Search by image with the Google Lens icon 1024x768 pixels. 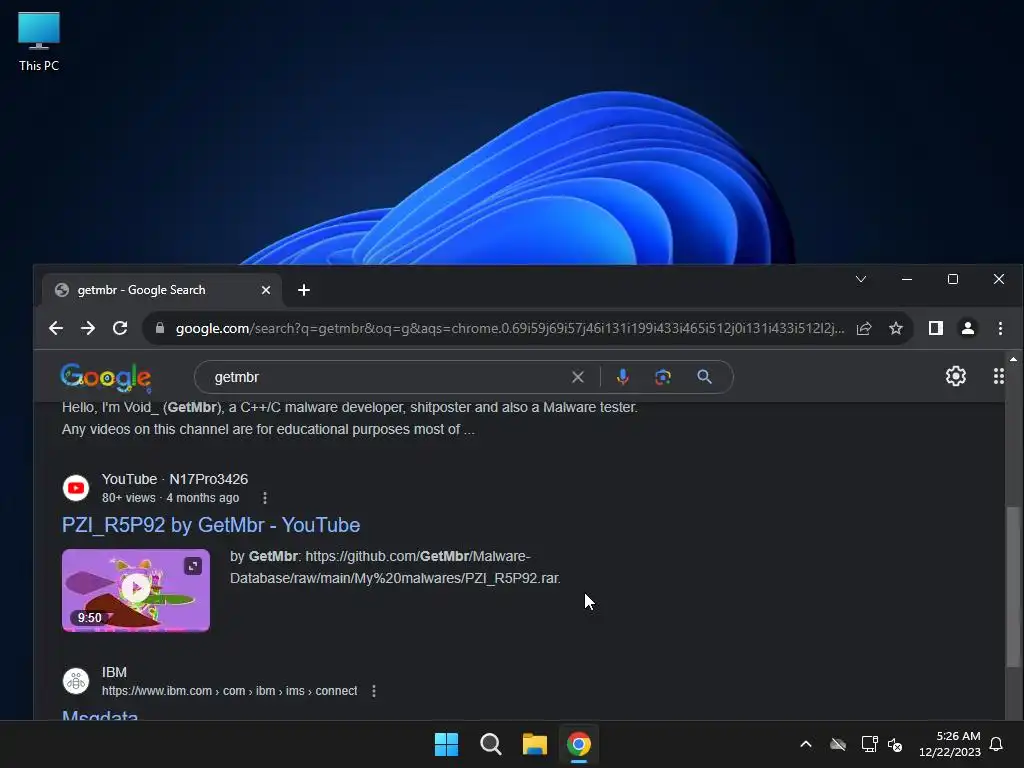click(663, 377)
